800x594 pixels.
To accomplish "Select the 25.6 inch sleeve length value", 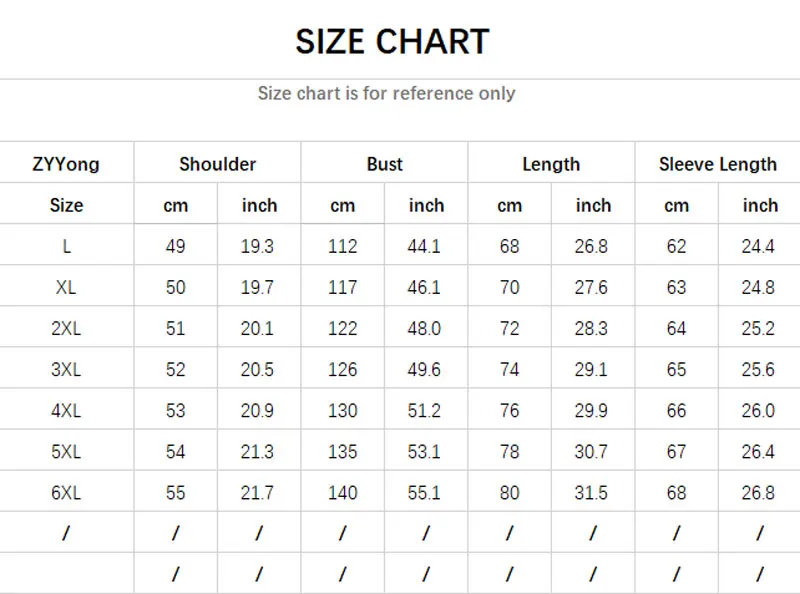I will point(758,369).
